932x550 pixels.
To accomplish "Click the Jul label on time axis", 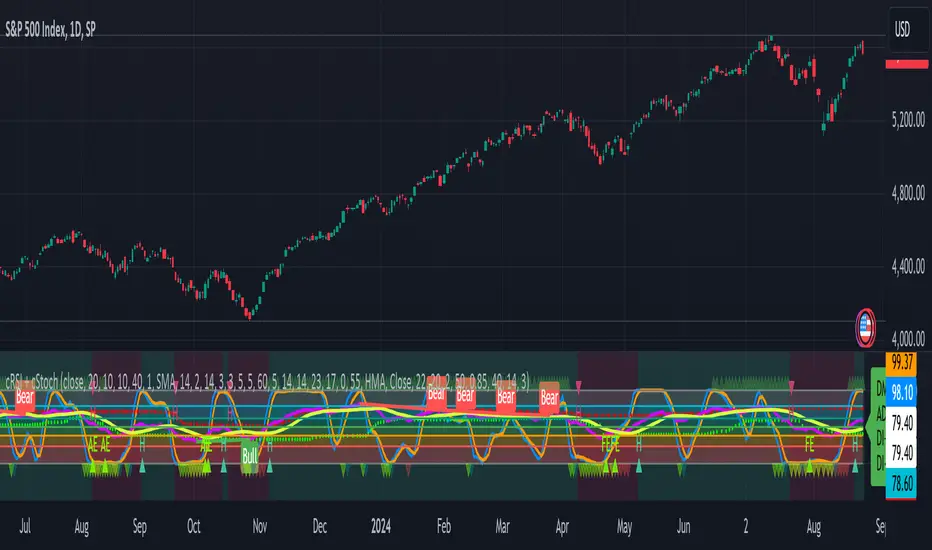I will point(25,526).
